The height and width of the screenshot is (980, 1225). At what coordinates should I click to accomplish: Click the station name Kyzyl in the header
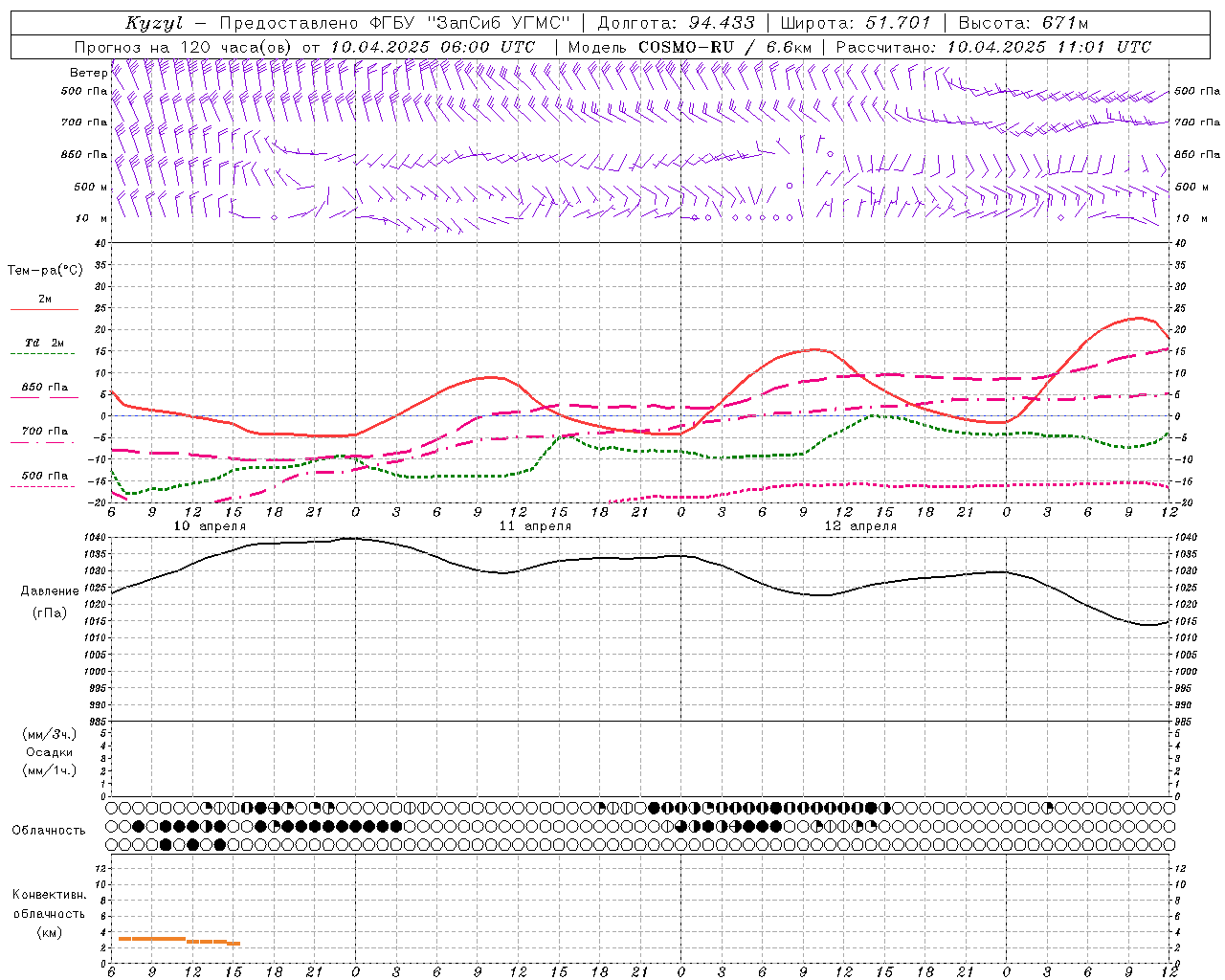(154, 23)
